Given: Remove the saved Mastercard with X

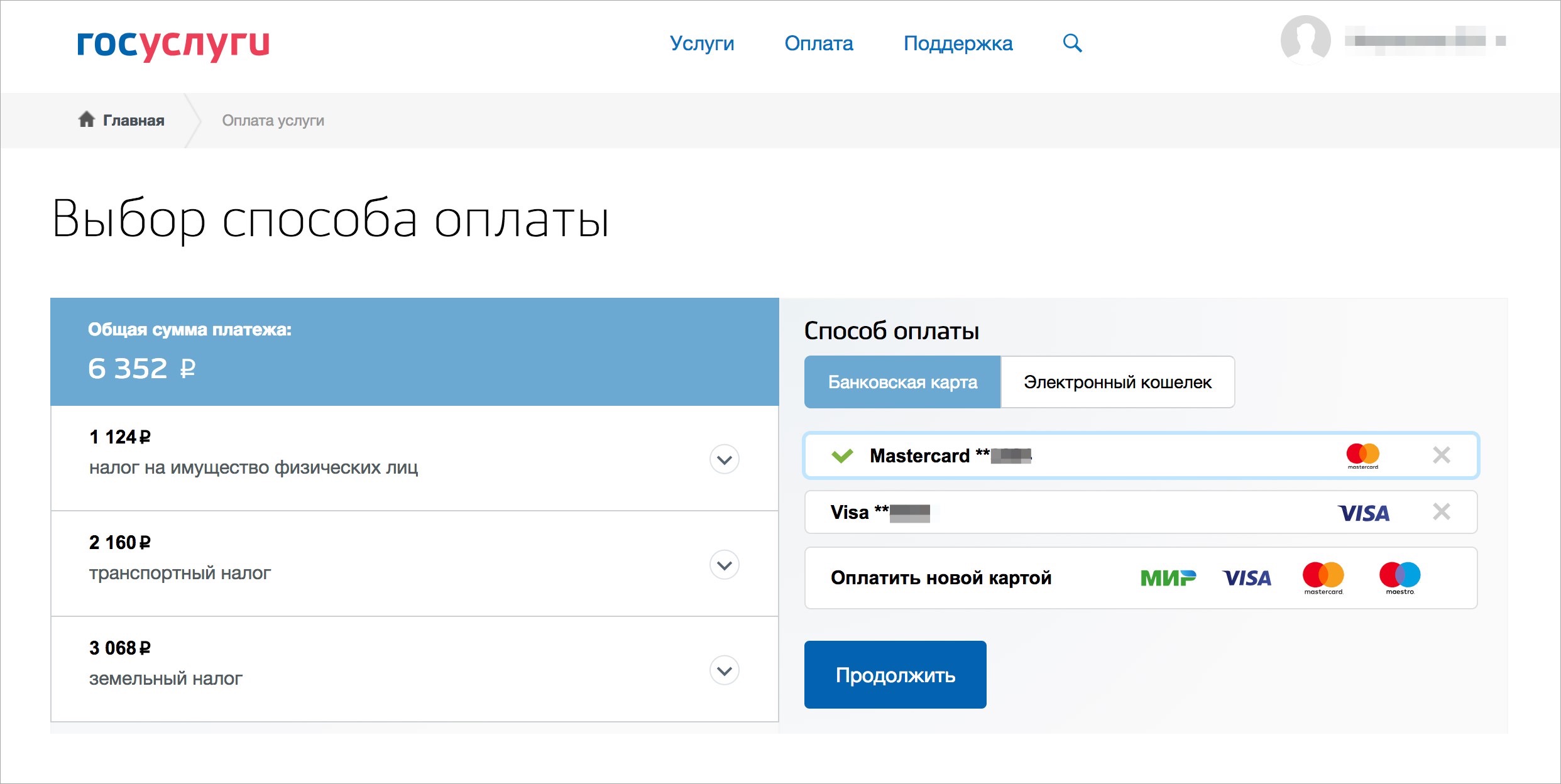Looking at the screenshot, I should point(1441,455).
